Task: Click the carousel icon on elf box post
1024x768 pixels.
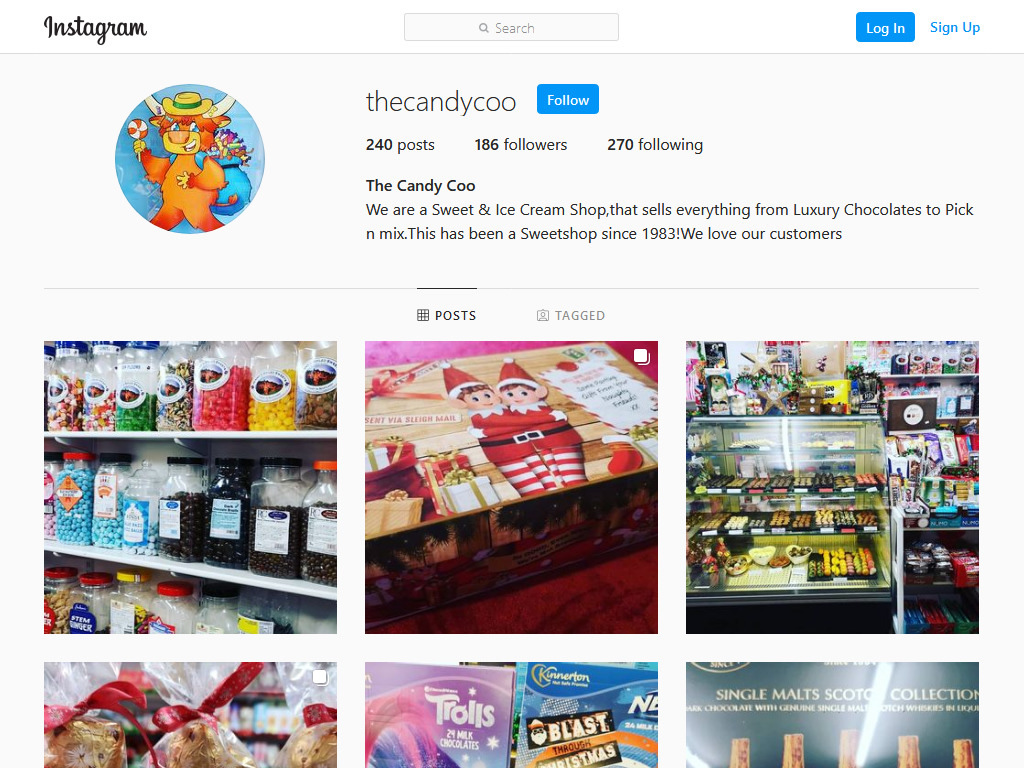Action: tap(641, 357)
